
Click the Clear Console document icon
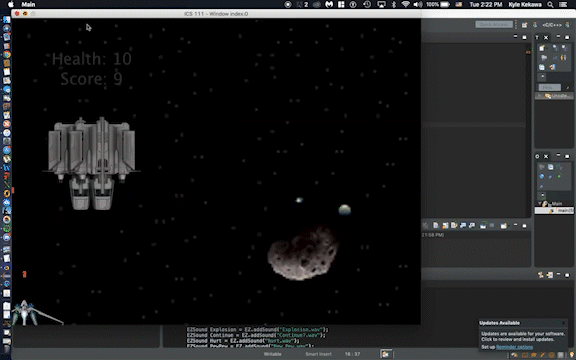pyautogui.click(x=436, y=225)
